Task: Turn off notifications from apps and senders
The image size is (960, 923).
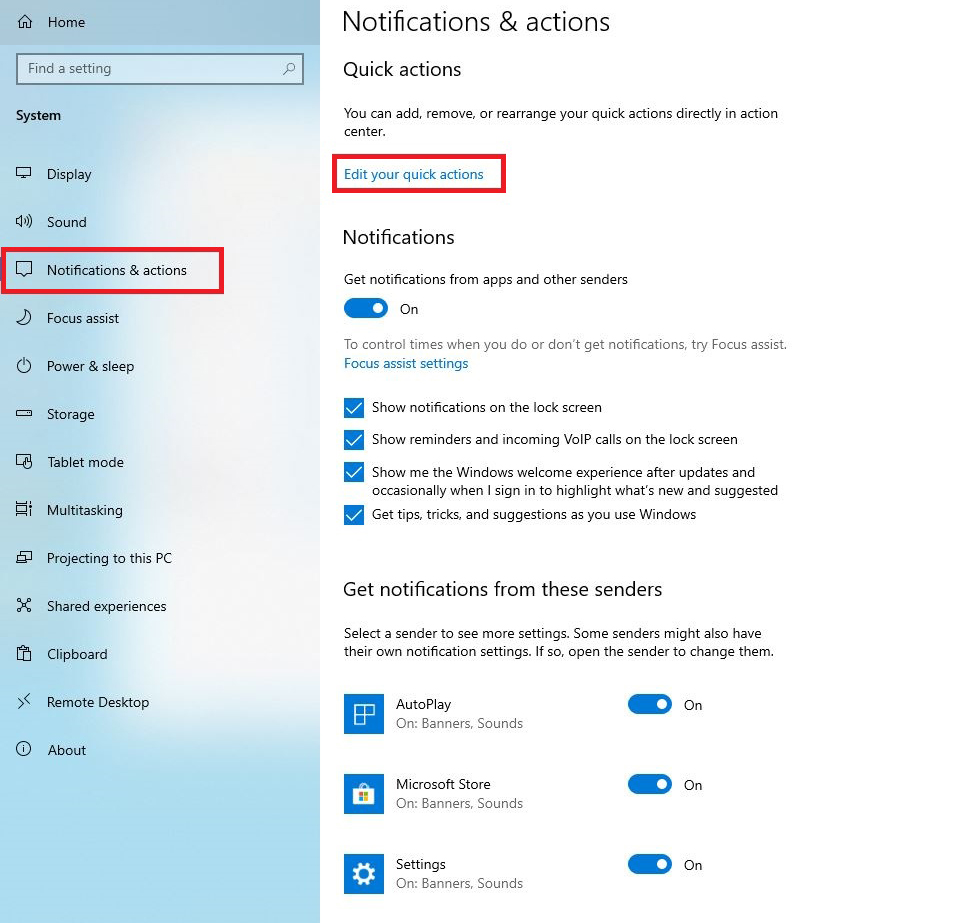Action: 366,309
